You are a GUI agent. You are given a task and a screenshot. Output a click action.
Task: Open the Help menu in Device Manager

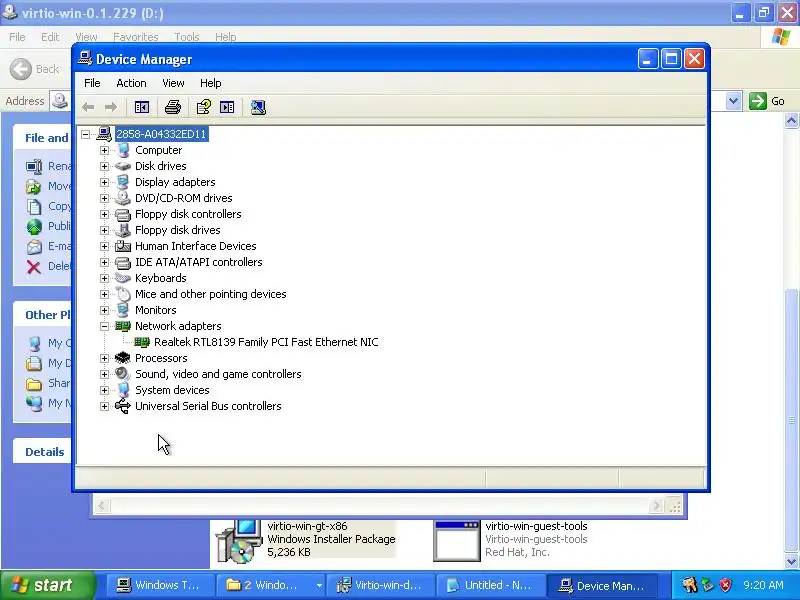click(x=210, y=83)
